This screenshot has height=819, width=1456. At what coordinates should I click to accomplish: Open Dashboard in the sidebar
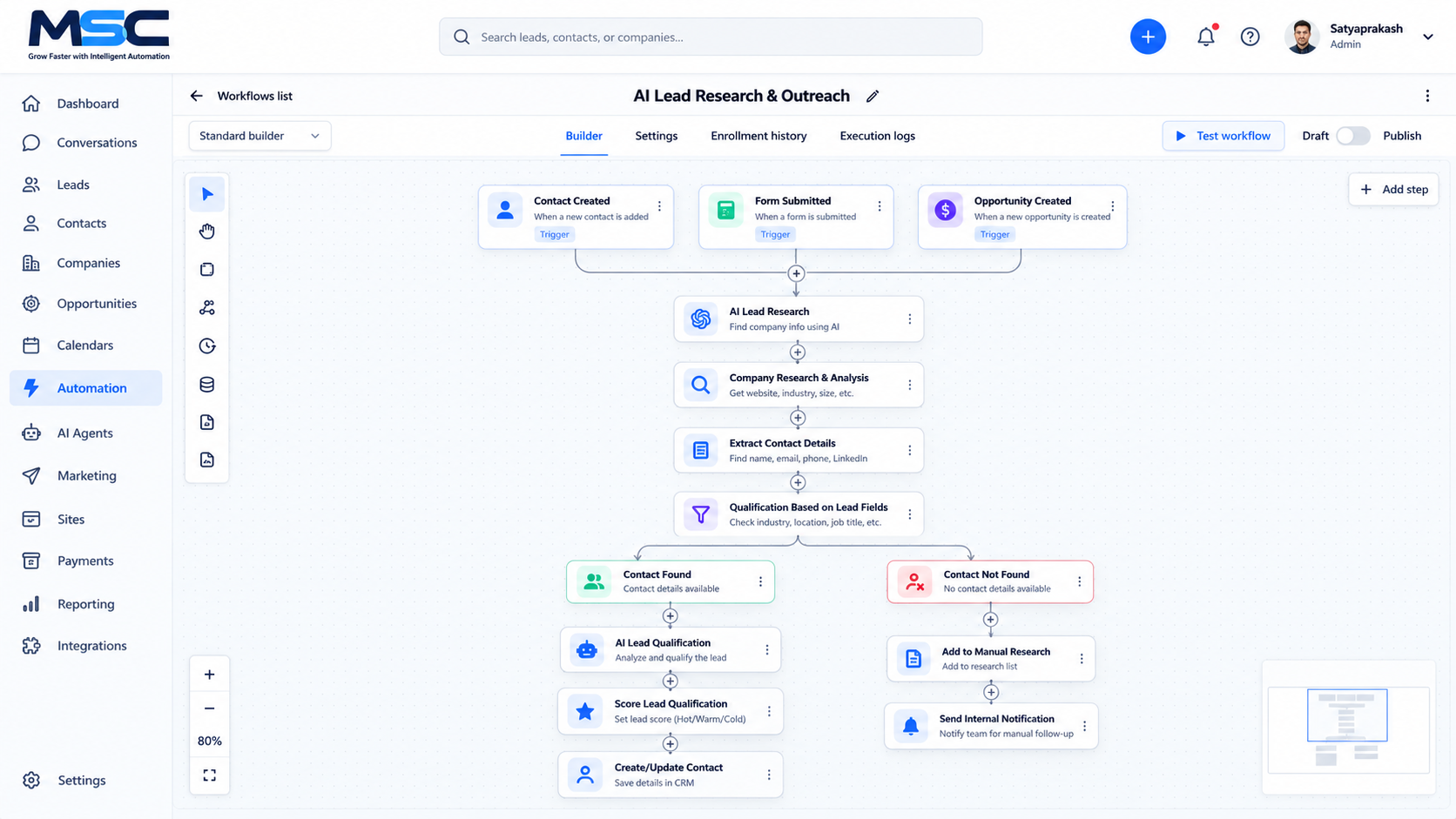85,104
